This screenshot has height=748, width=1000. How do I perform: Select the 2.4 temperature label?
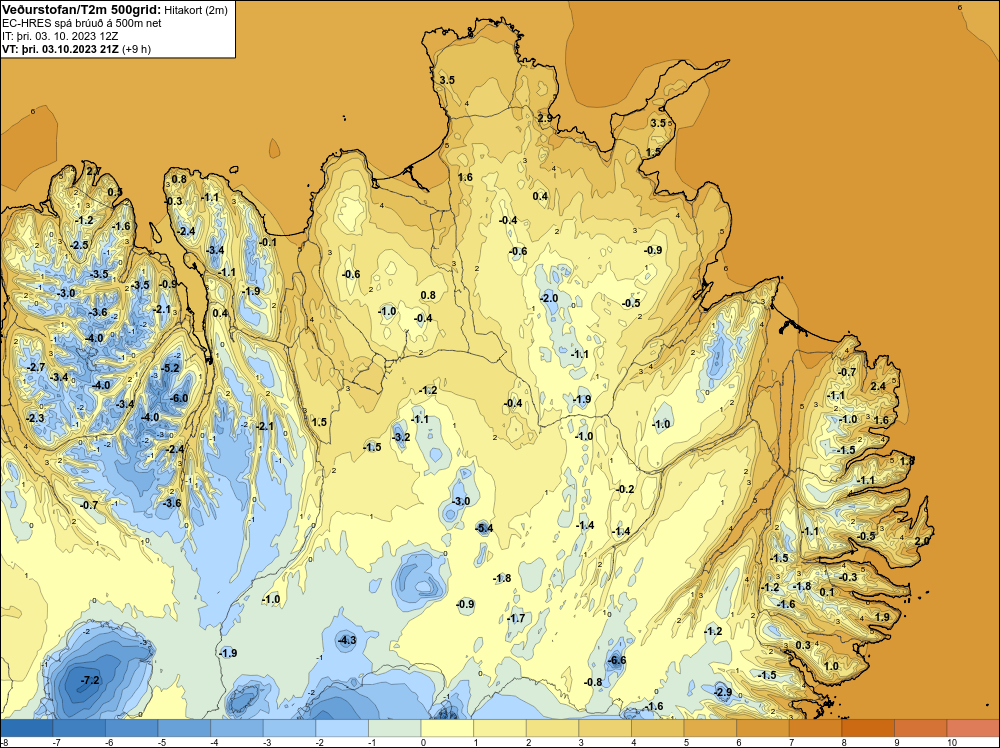point(878,386)
